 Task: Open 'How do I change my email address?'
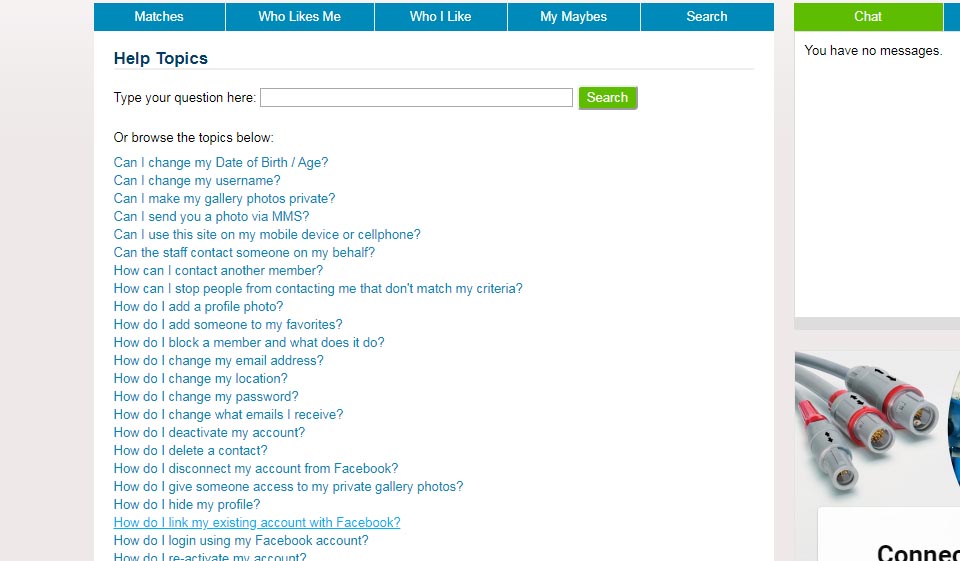pyautogui.click(x=218, y=361)
